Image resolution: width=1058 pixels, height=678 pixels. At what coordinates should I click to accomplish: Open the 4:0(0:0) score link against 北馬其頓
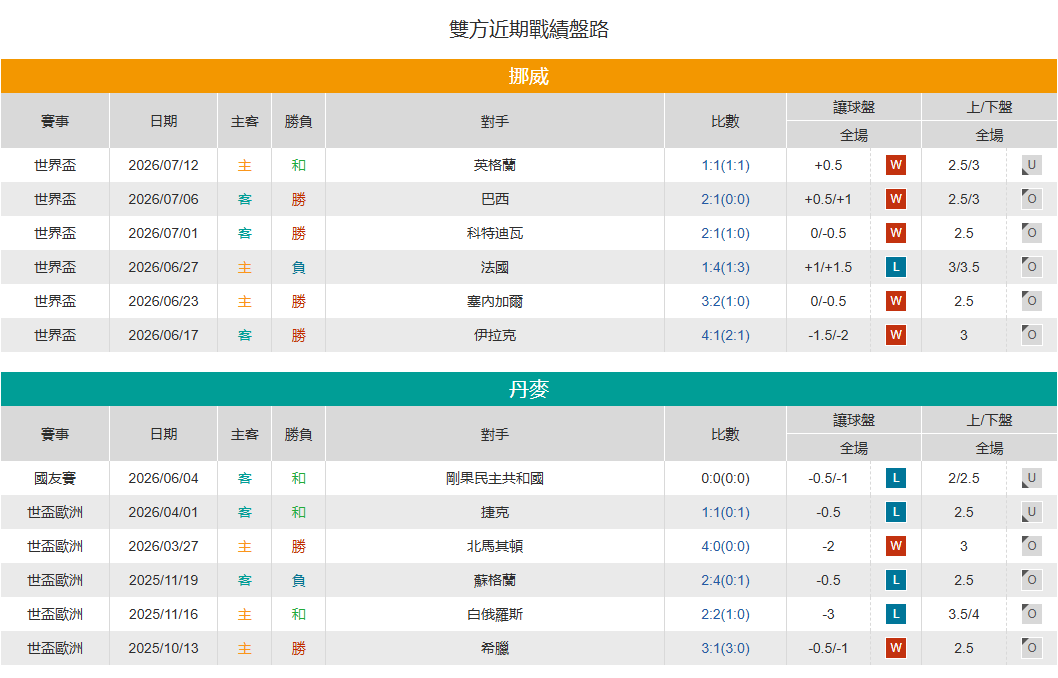pos(725,546)
